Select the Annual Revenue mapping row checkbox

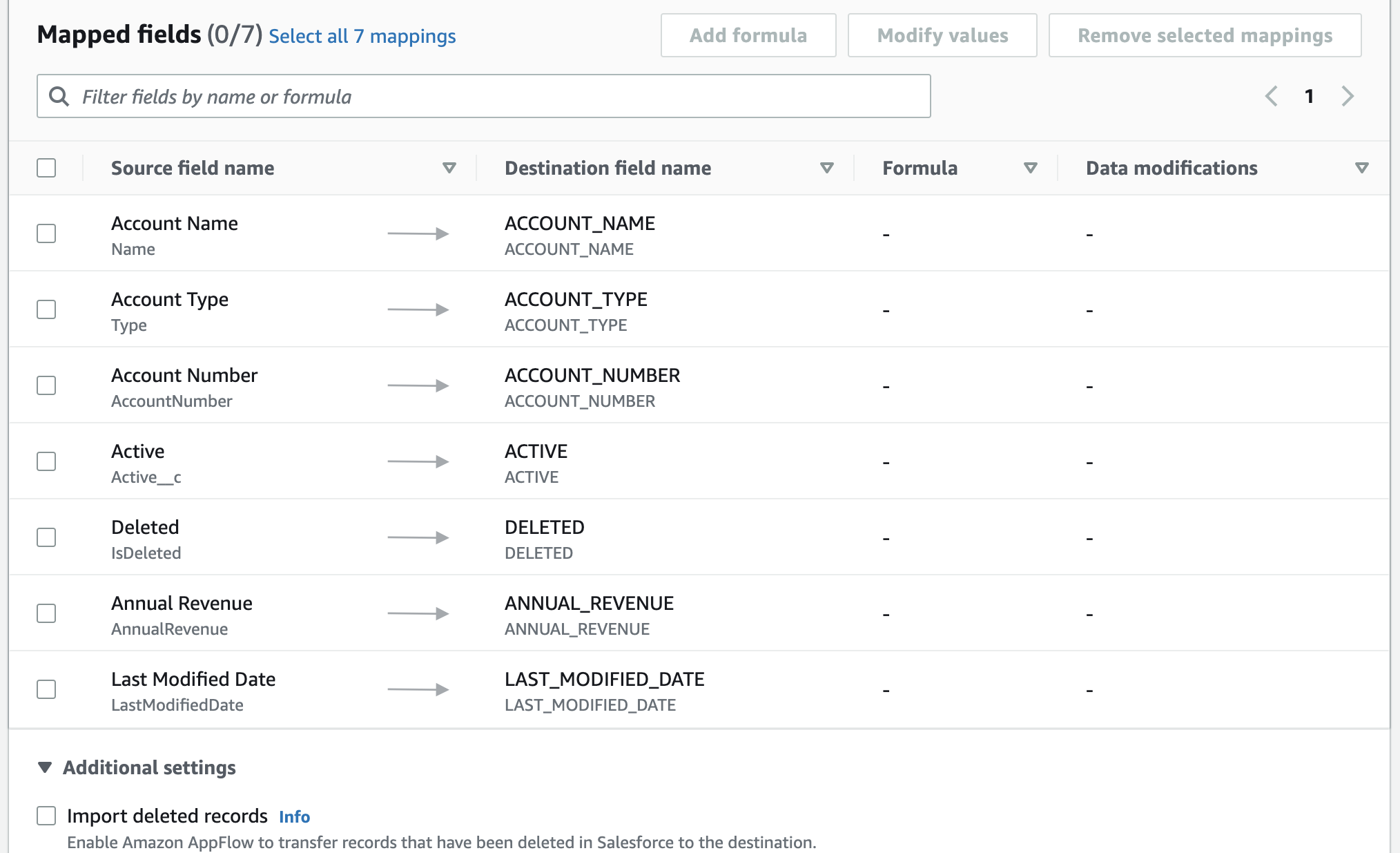(x=46, y=613)
